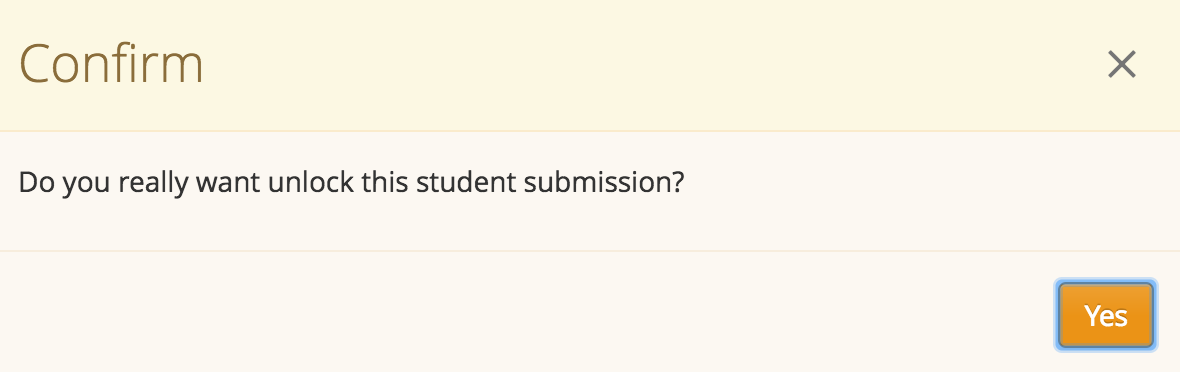Click the orange Yes button
Screen dimensions: 1180x372
pos(1105,316)
